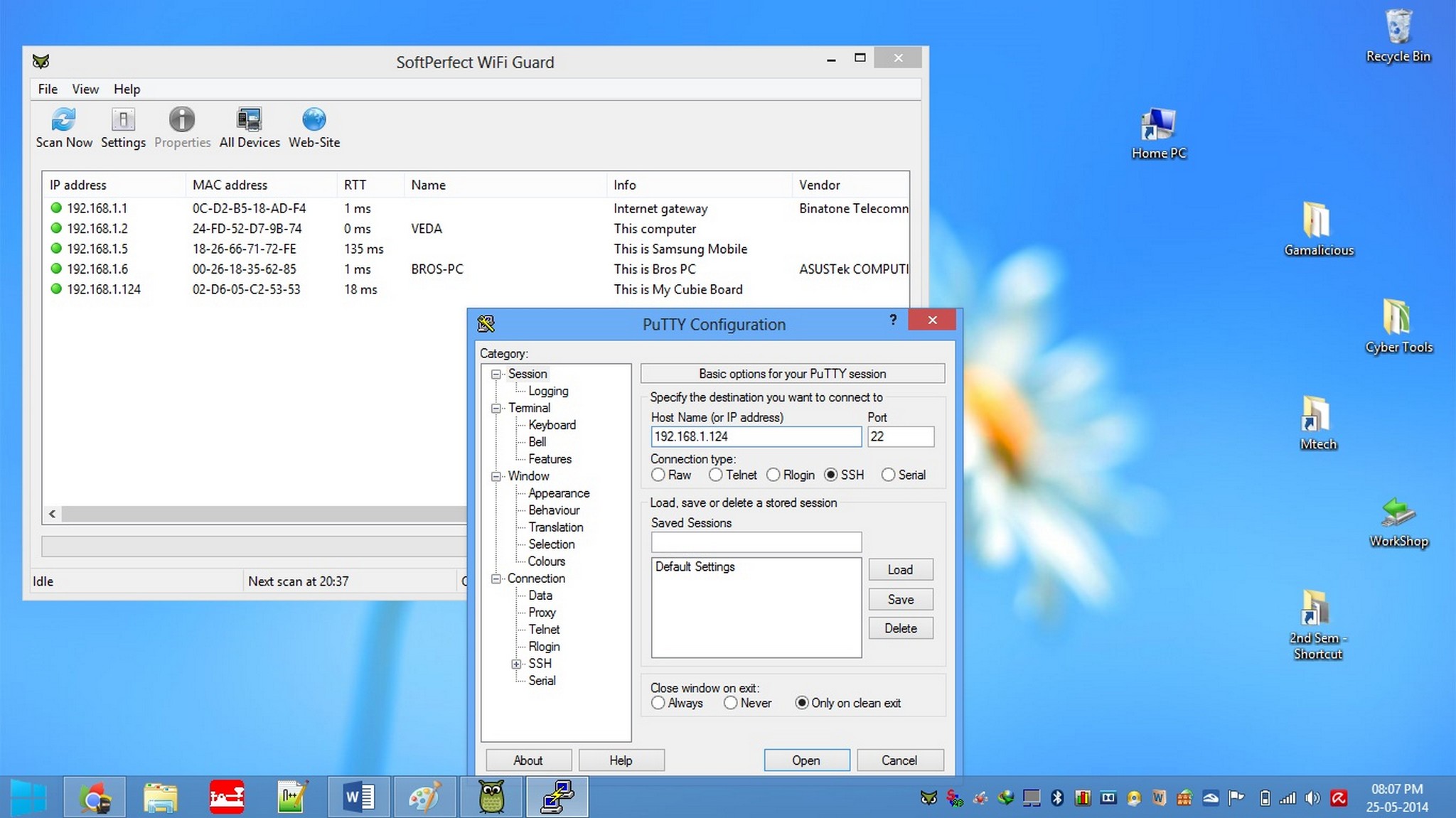Switch to PuTTY taskbar icon

[x=557, y=797]
